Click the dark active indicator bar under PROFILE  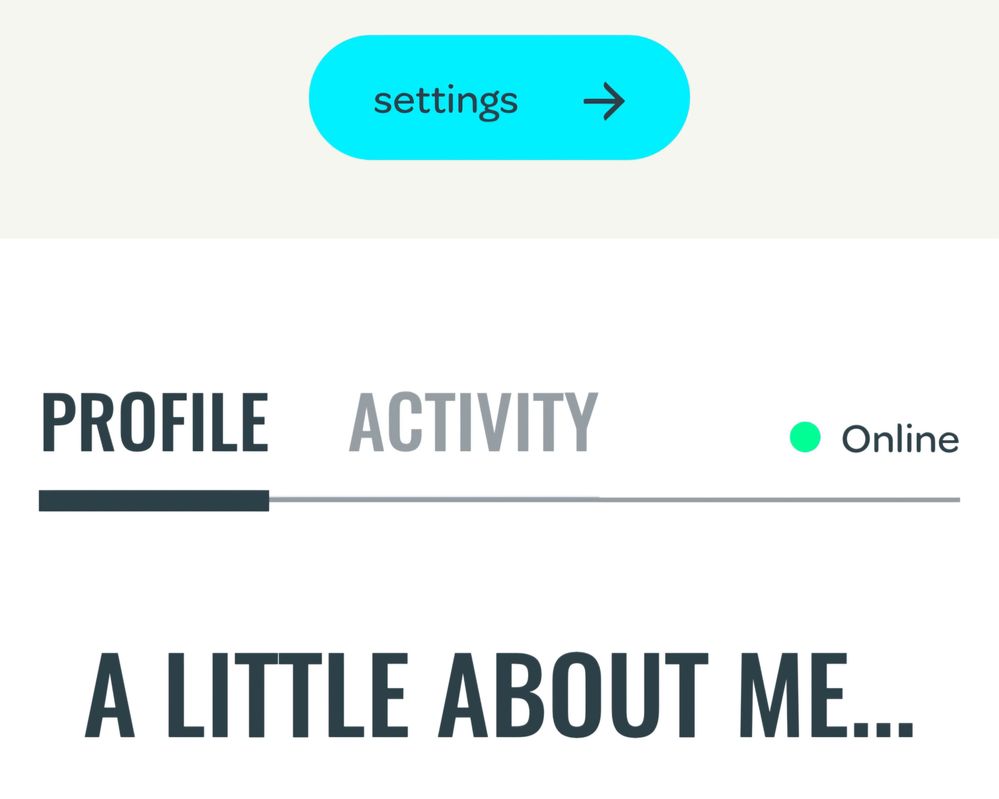154,500
